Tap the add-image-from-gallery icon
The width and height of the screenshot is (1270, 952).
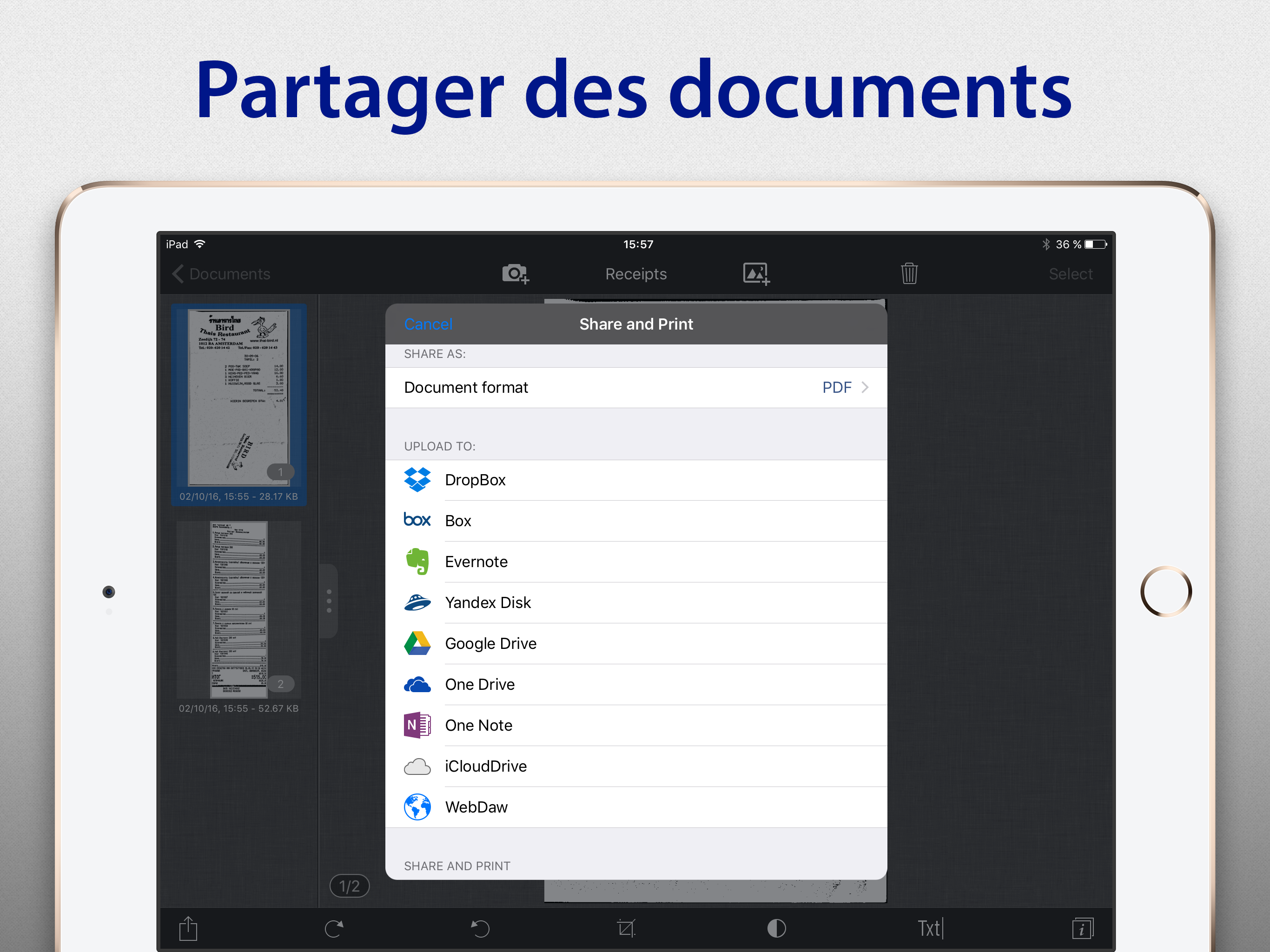tap(755, 274)
